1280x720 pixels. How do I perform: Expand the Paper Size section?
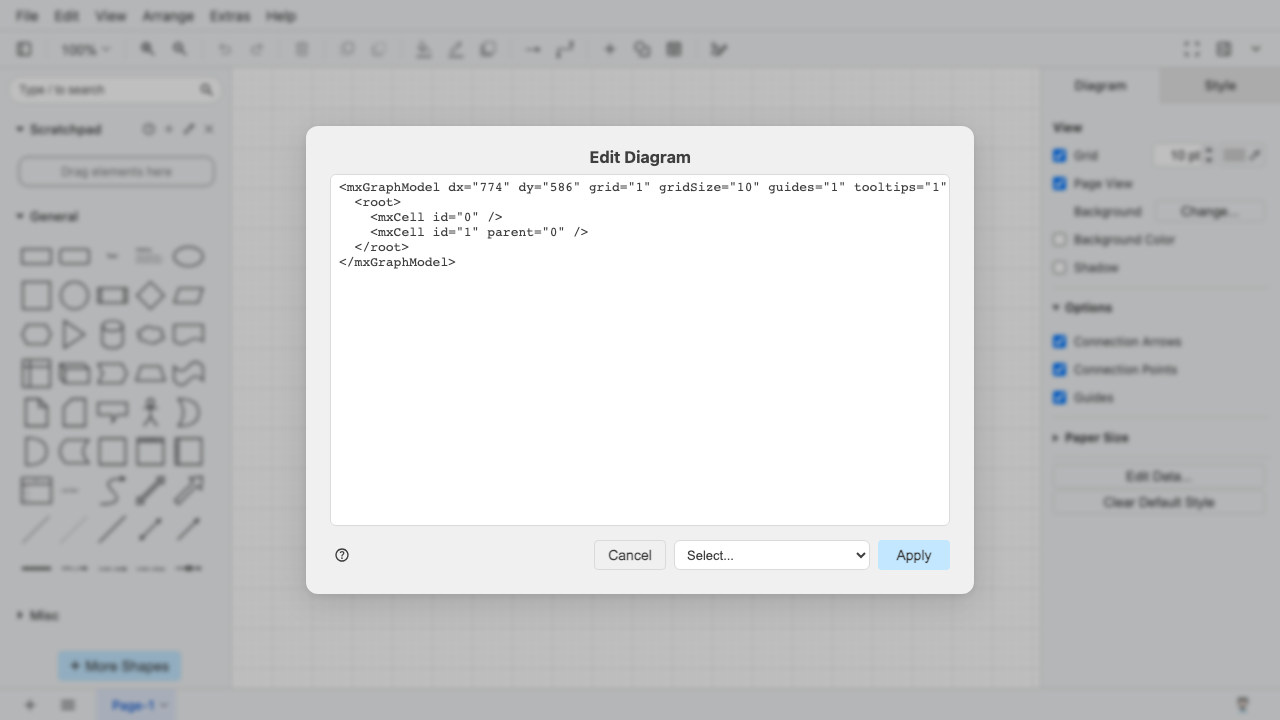(x=1090, y=437)
